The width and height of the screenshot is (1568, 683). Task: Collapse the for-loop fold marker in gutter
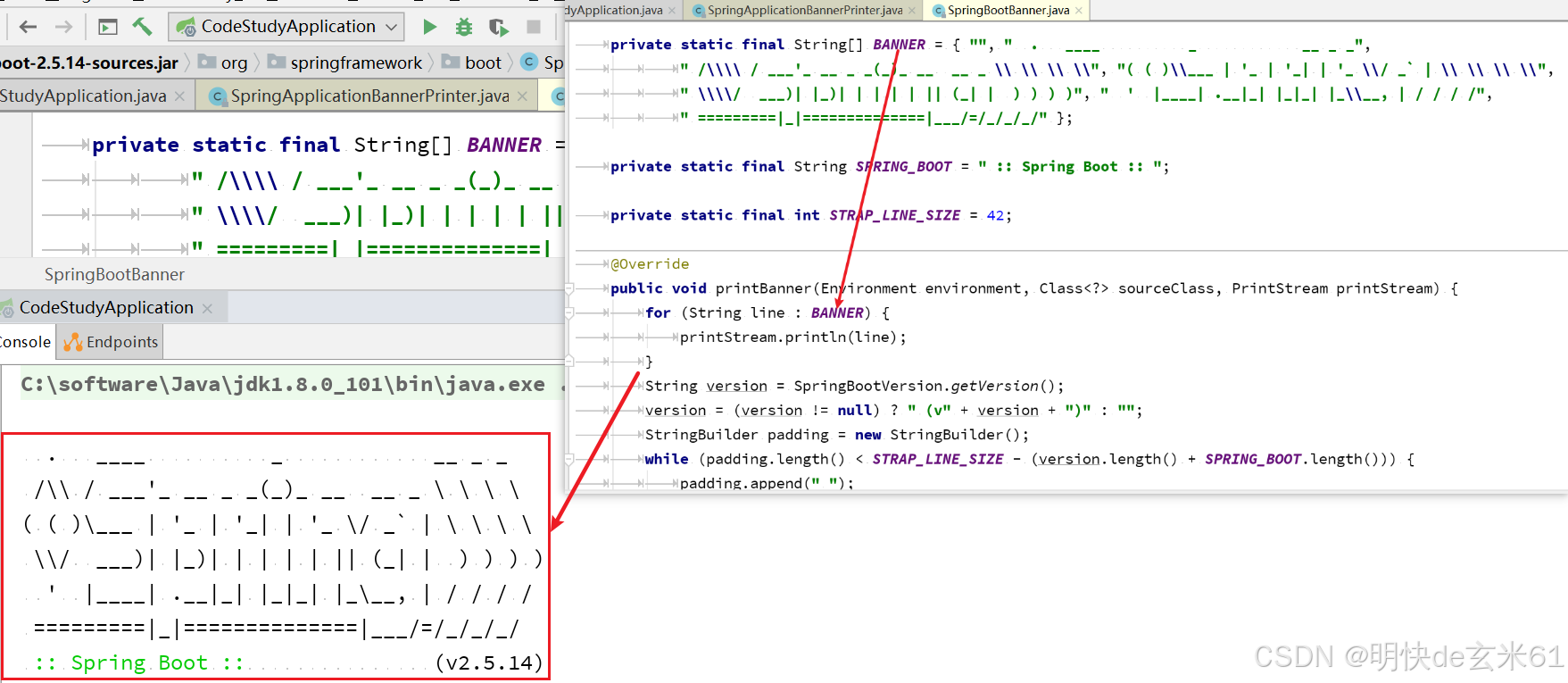pos(569,313)
